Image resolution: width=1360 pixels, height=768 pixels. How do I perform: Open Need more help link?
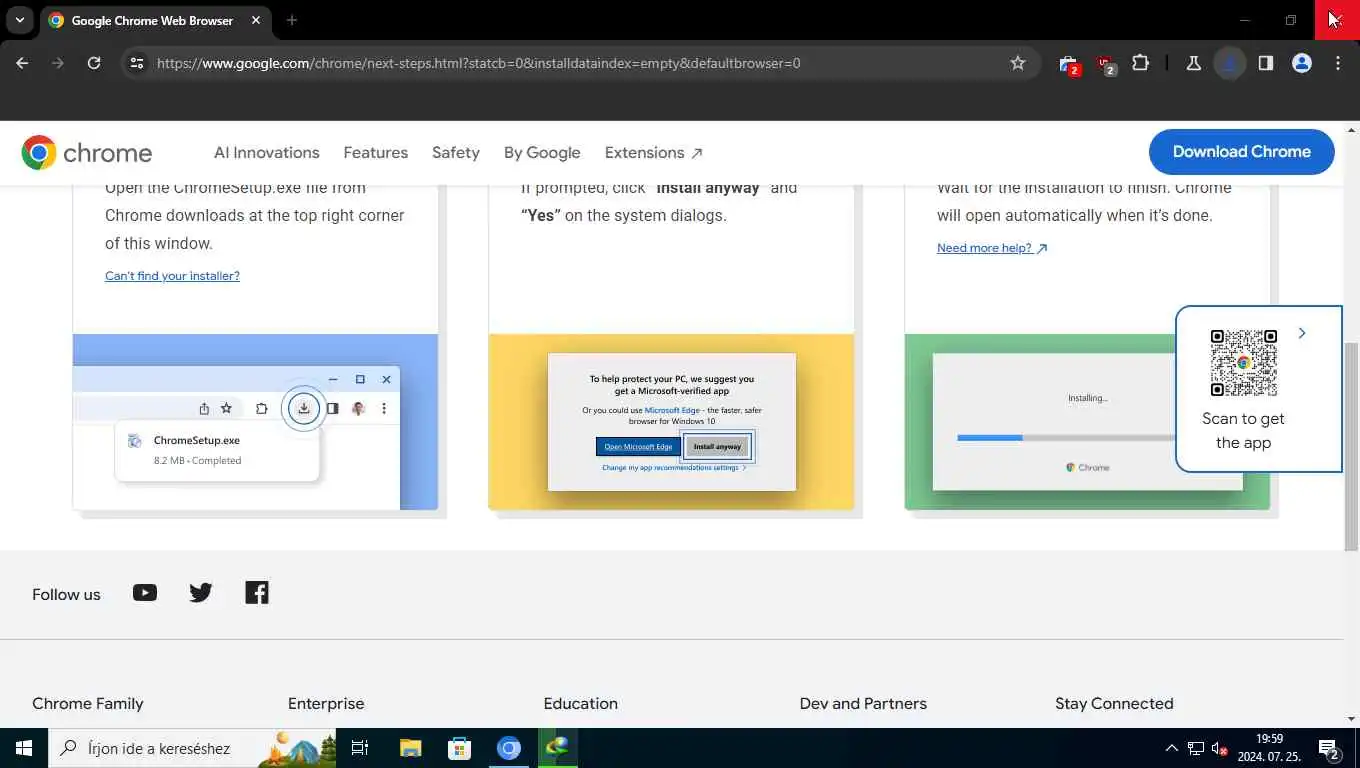[x=991, y=248]
